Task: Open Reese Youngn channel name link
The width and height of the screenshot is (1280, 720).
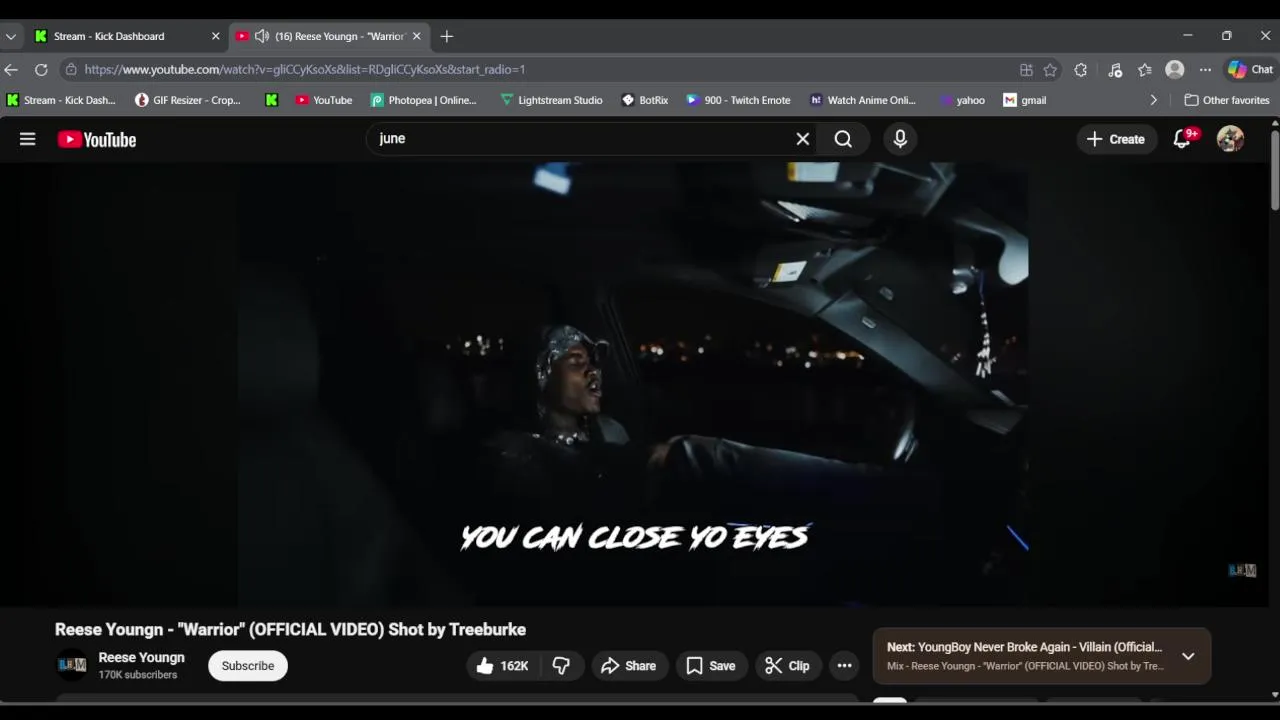Action: [x=141, y=657]
